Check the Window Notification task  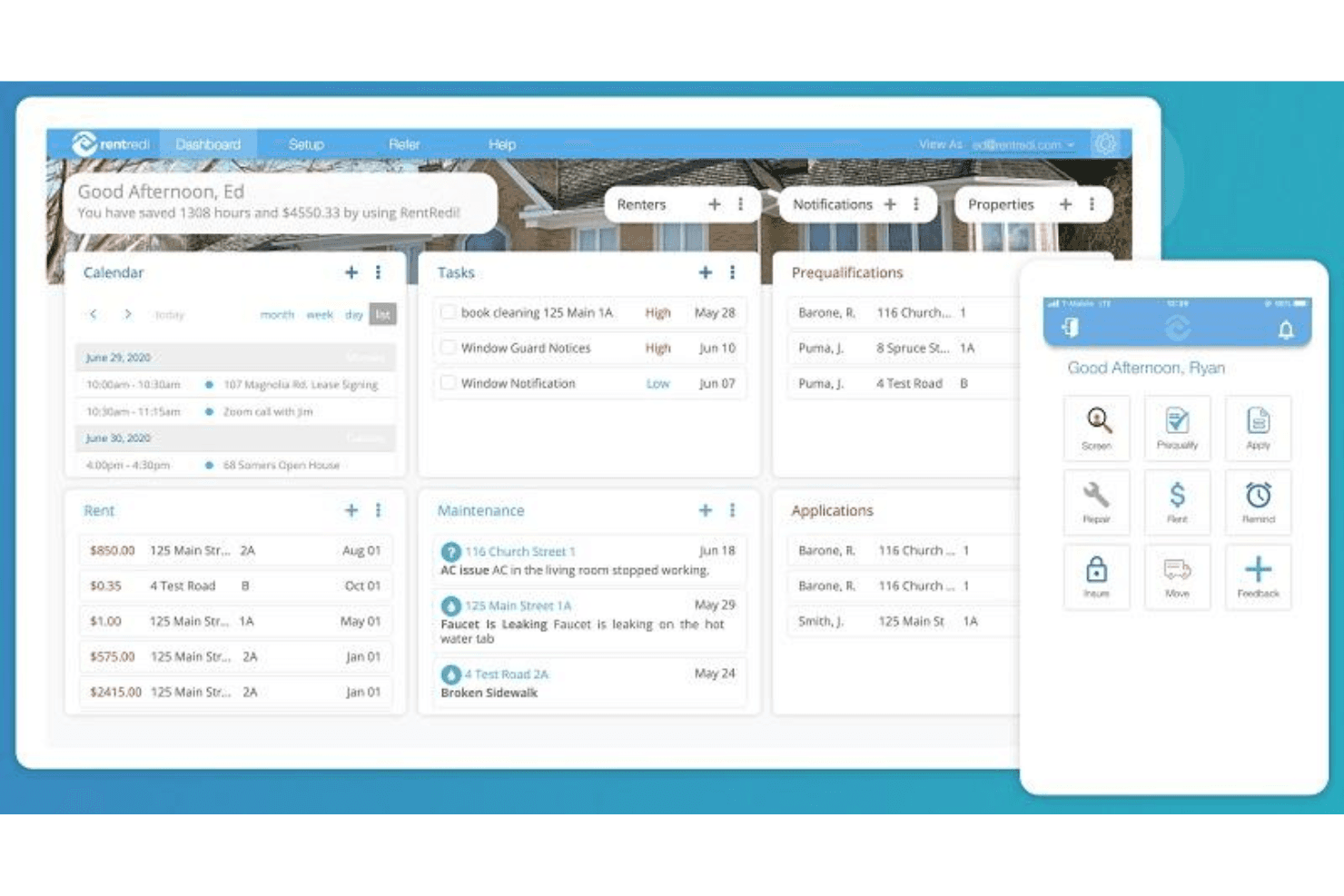pyautogui.click(x=448, y=383)
